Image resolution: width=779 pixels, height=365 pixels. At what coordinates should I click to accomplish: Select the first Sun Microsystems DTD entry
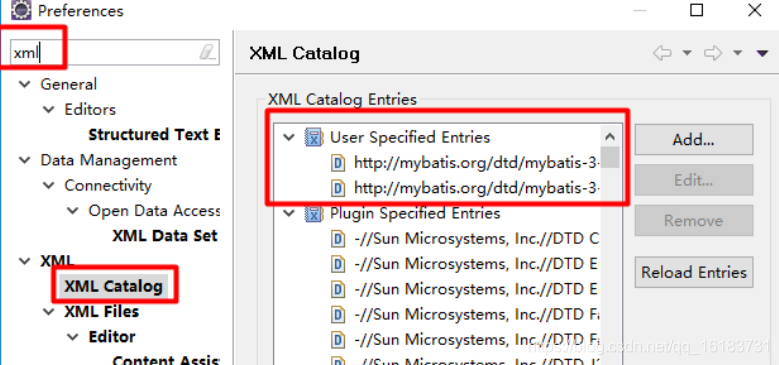point(476,239)
